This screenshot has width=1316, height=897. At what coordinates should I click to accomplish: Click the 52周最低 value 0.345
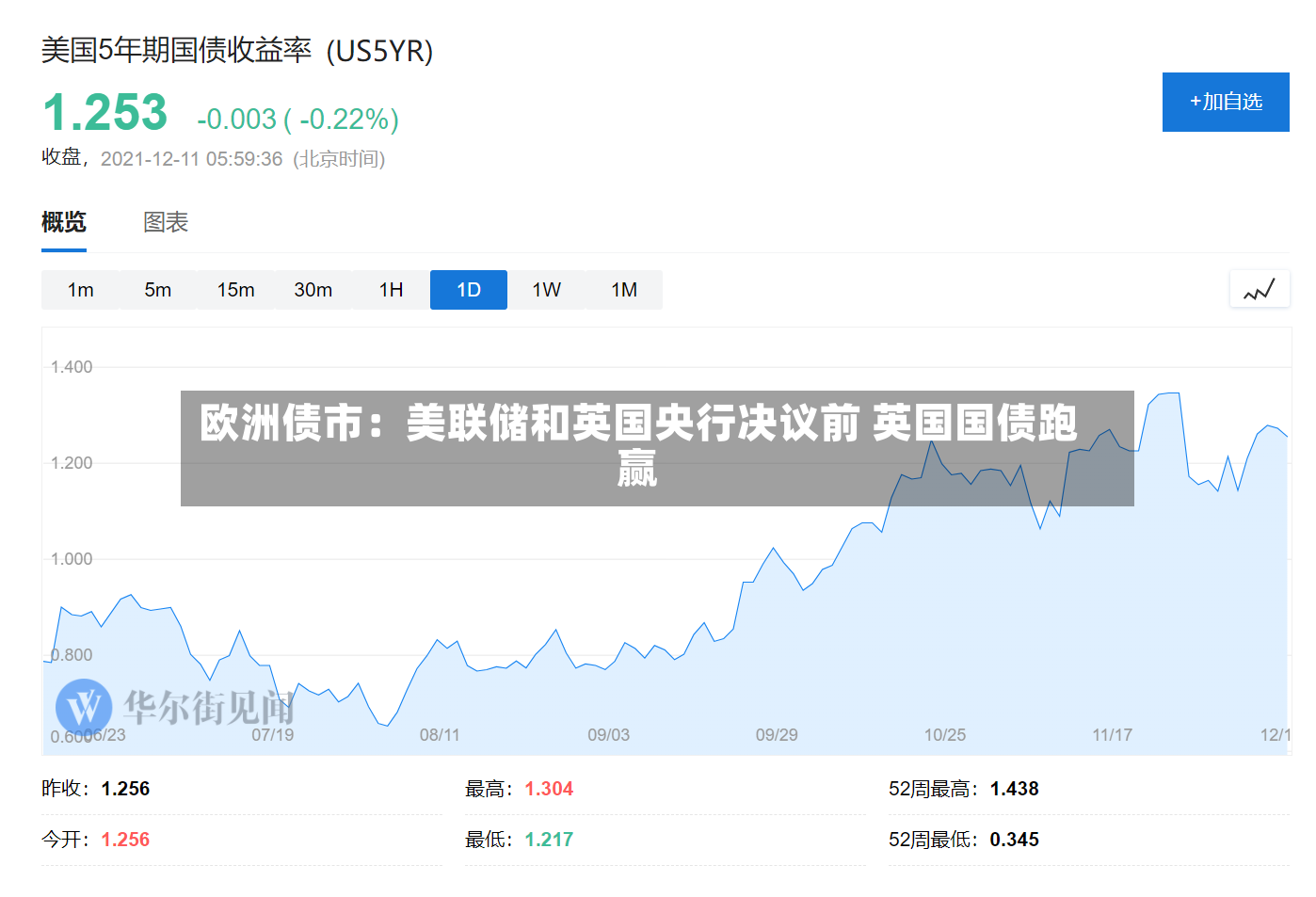tap(1015, 840)
